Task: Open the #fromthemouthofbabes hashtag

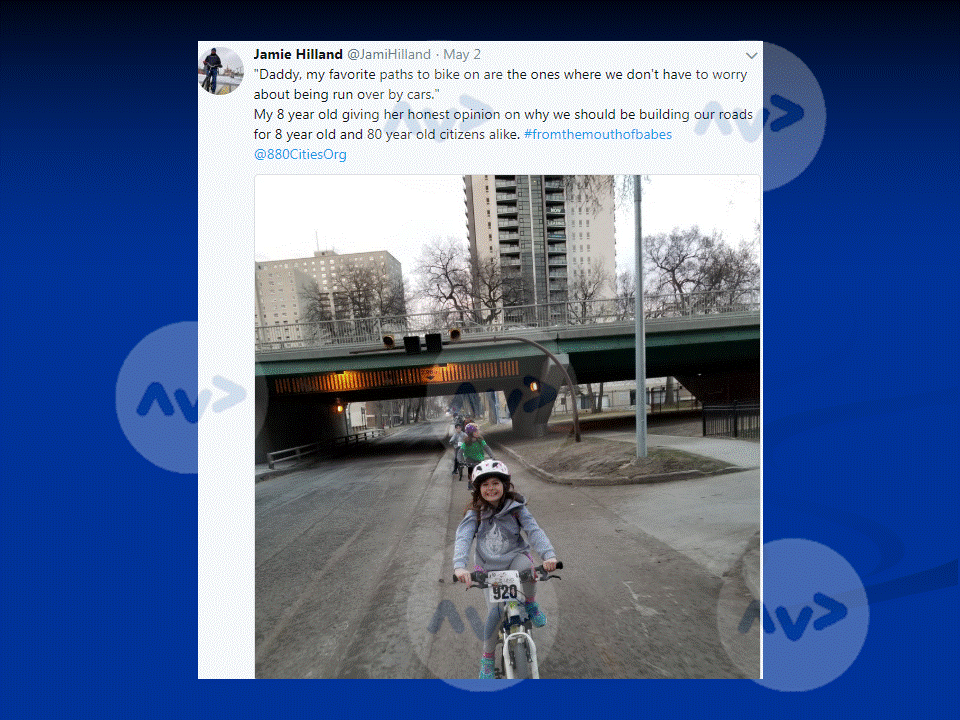Action: [x=598, y=135]
